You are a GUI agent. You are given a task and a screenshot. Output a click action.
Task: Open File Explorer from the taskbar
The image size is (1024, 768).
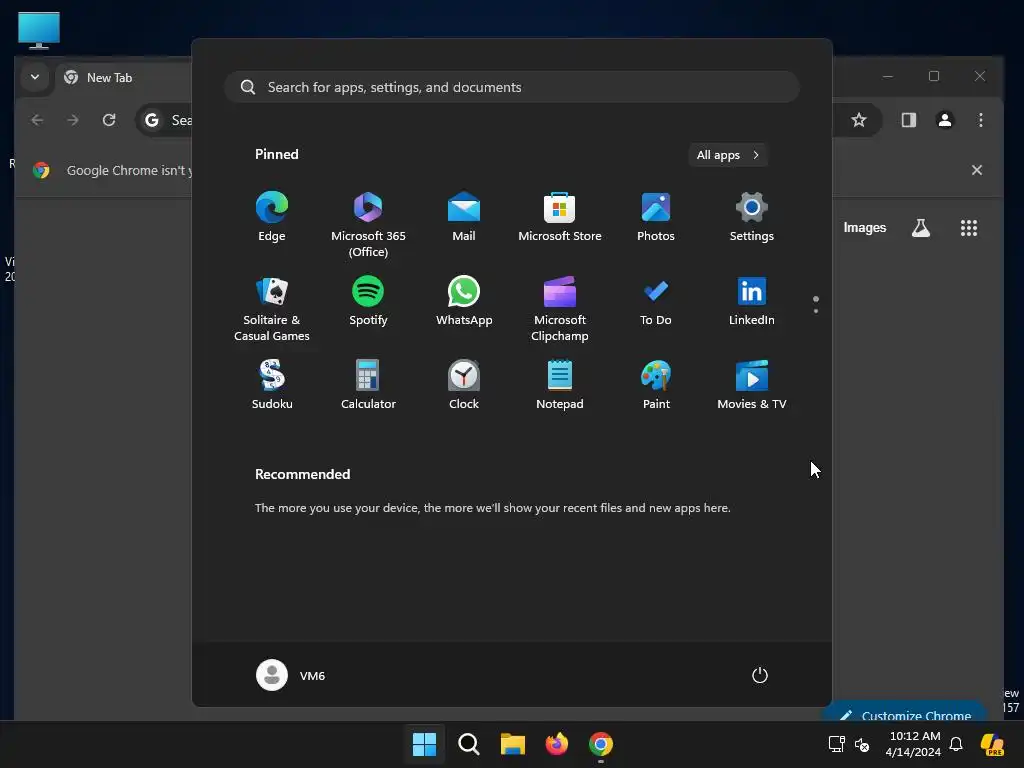coord(513,744)
